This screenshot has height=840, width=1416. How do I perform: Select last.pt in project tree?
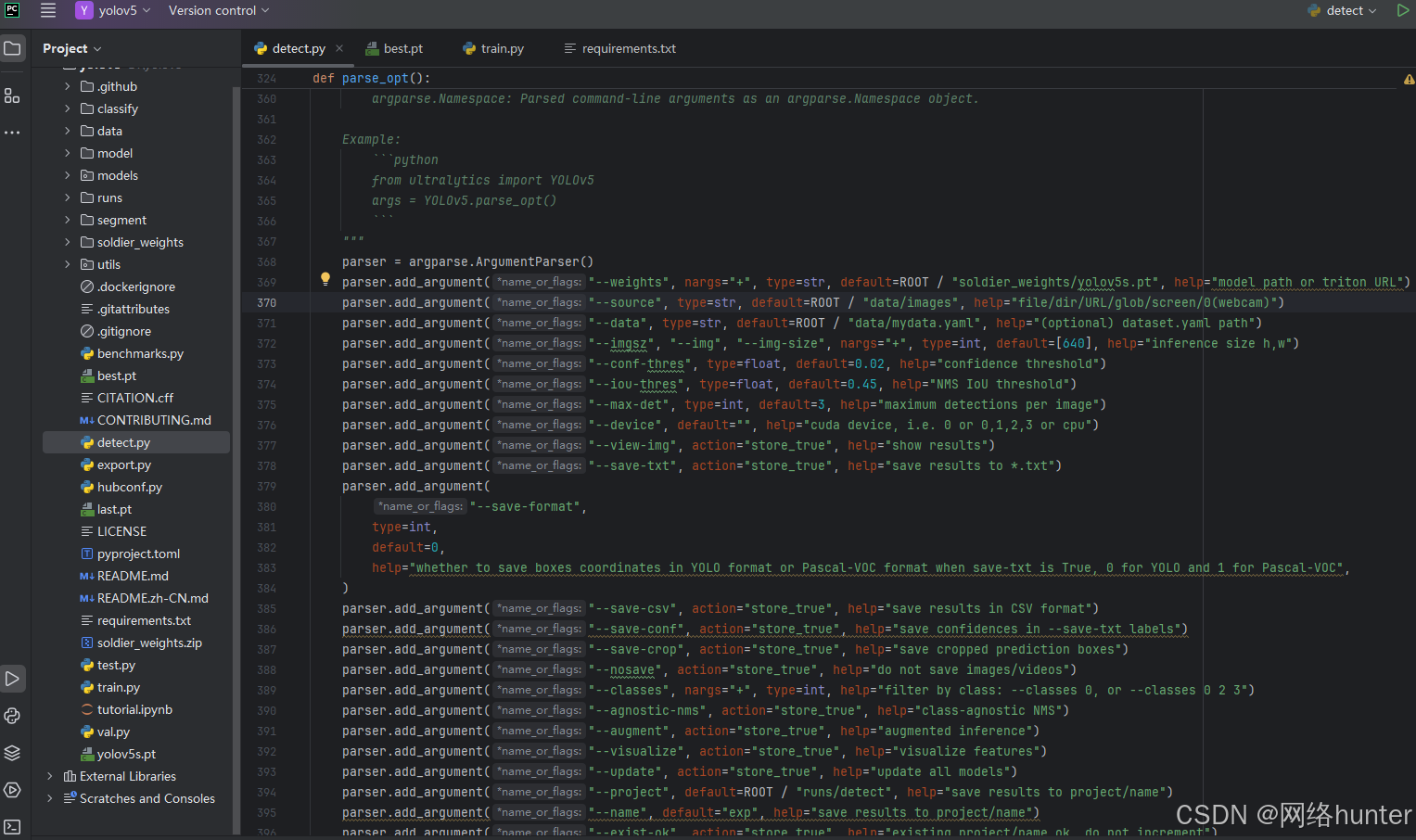[x=106, y=509]
